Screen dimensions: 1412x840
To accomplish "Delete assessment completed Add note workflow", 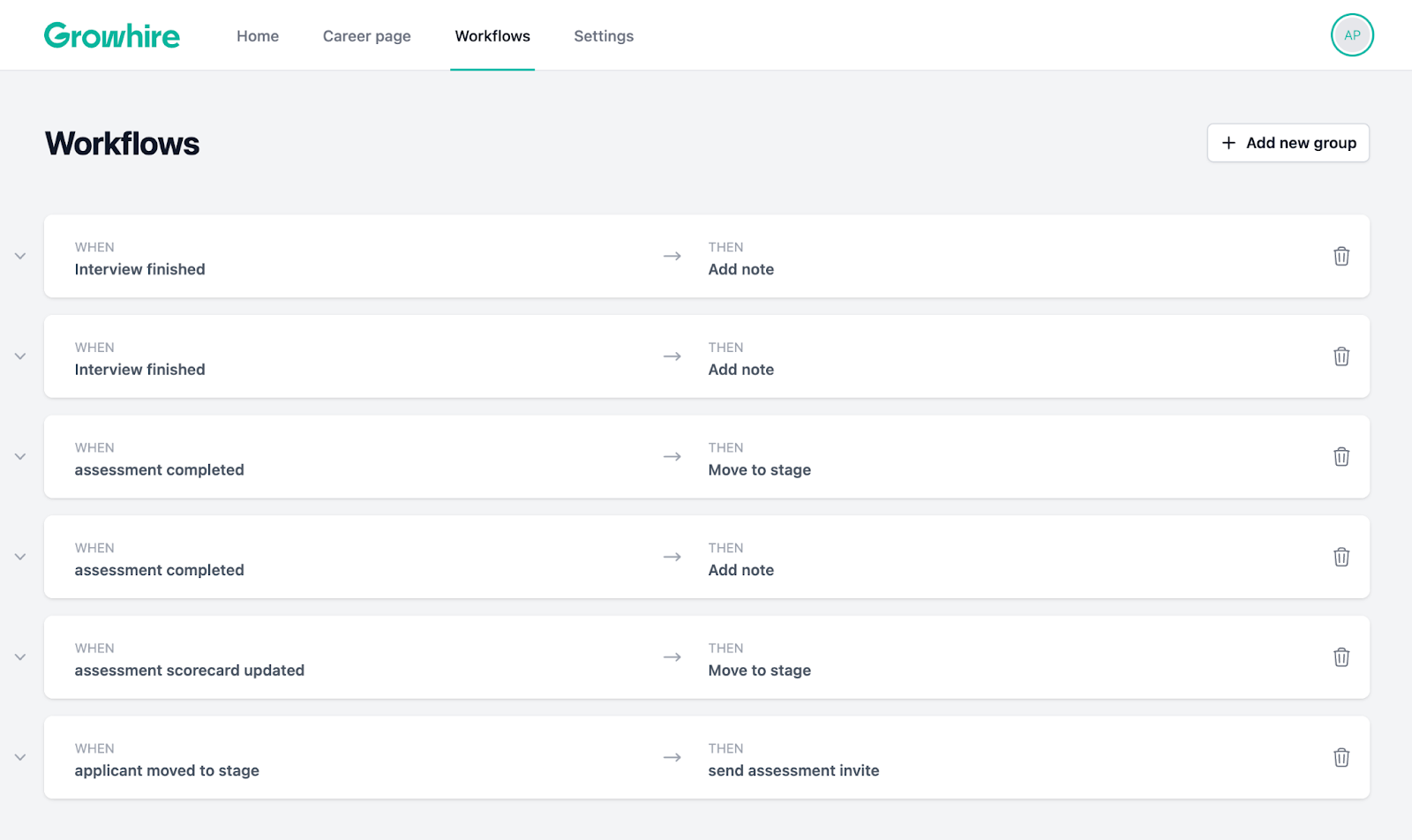I will (1341, 557).
